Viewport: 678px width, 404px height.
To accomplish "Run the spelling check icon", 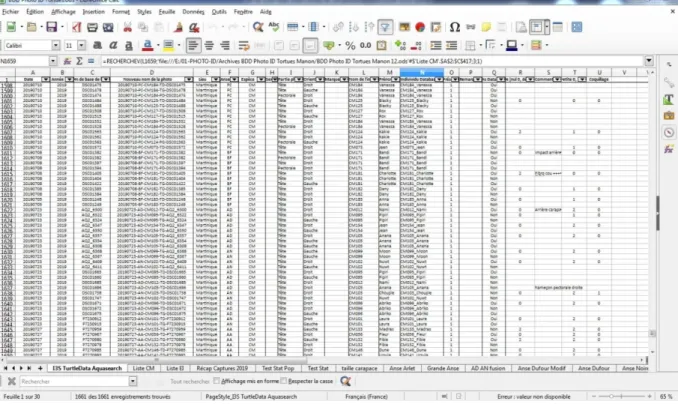I will (274, 27).
